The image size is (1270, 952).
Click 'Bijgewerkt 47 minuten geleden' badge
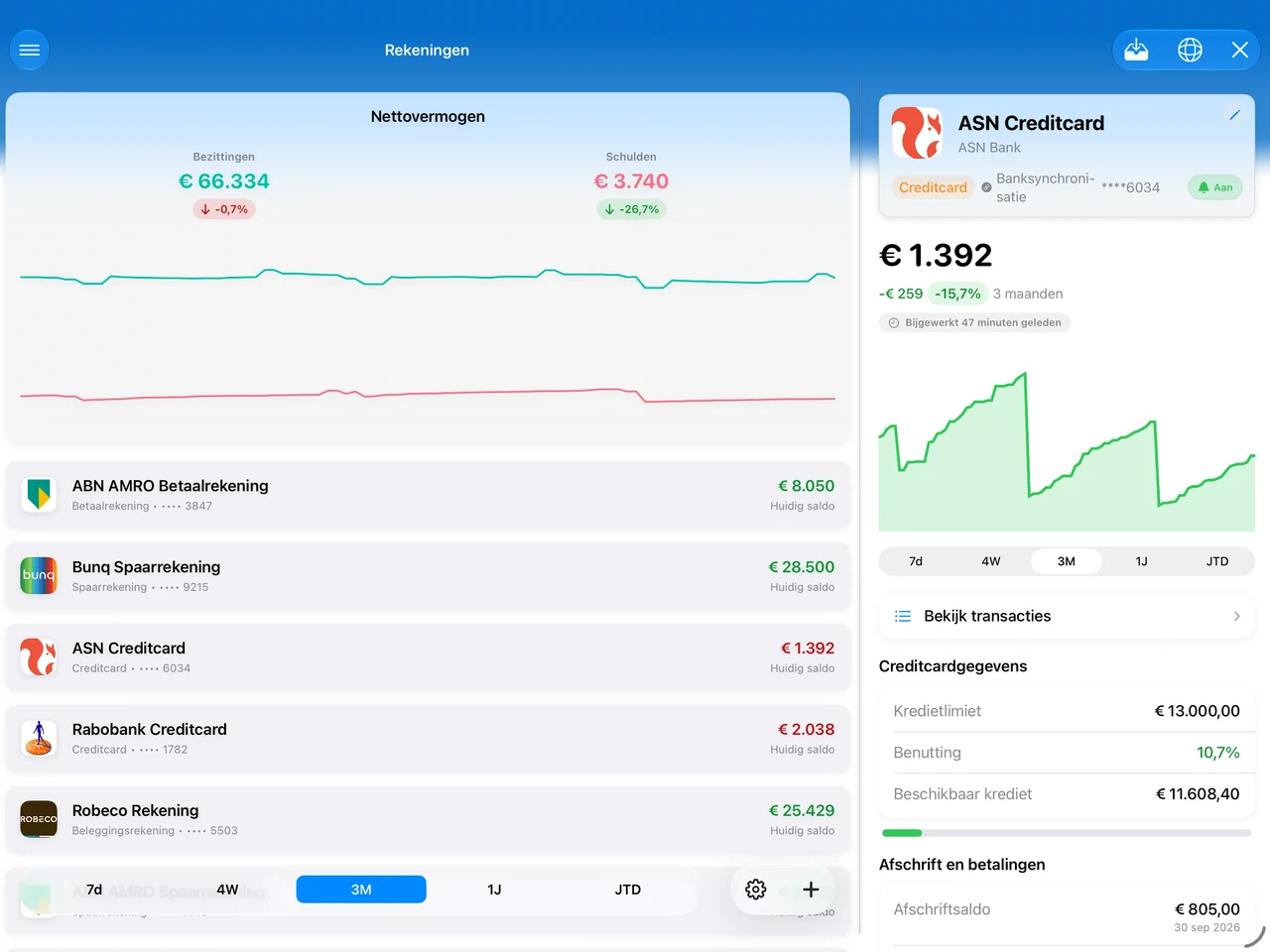(x=974, y=322)
